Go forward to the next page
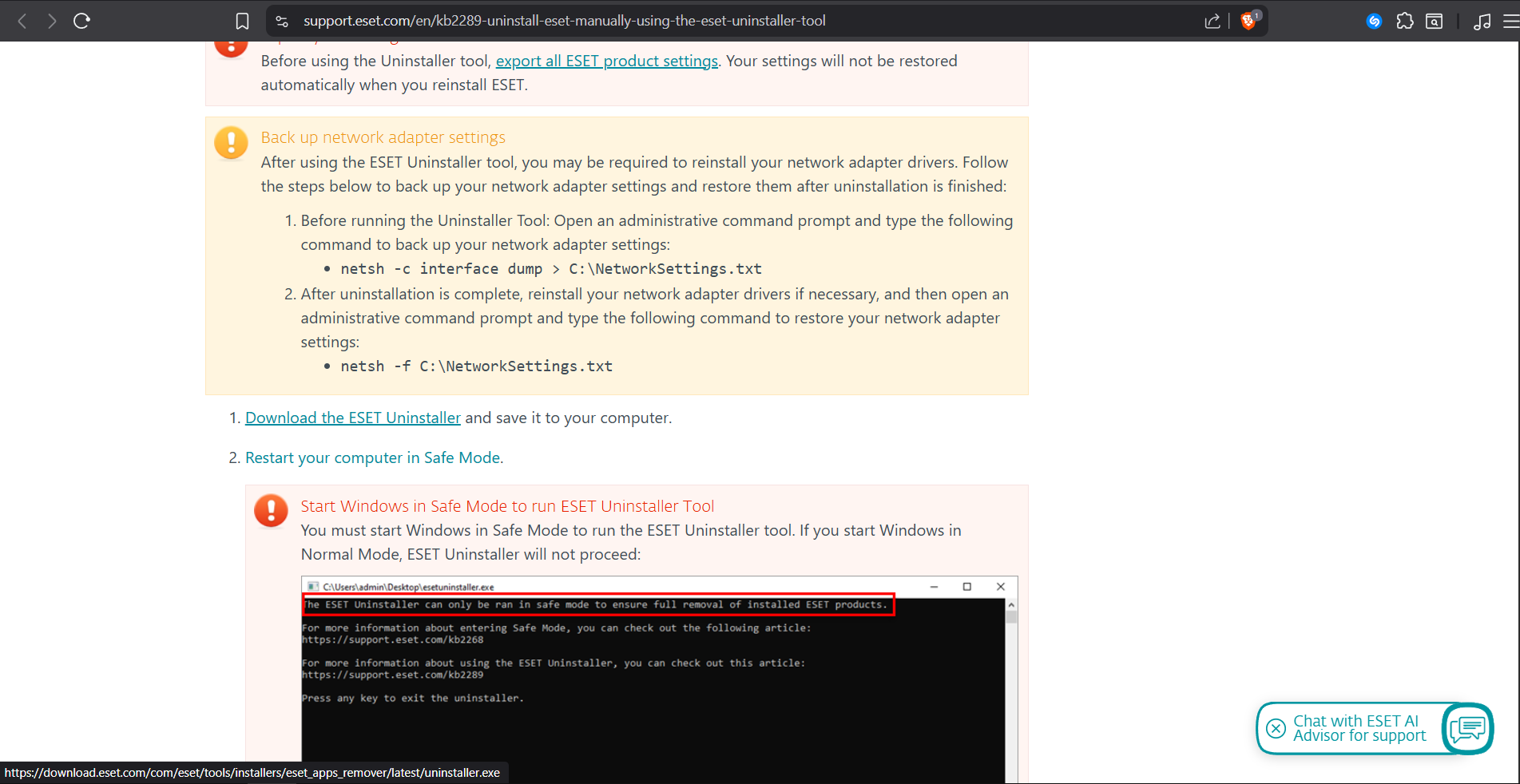The height and width of the screenshot is (784, 1520). coord(52,22)
